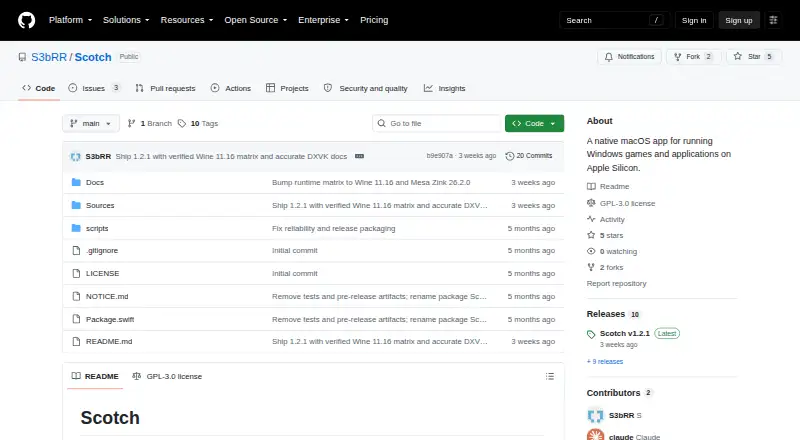
Task: Open the S3bRR owner link
Action: (x=49, y=57)
